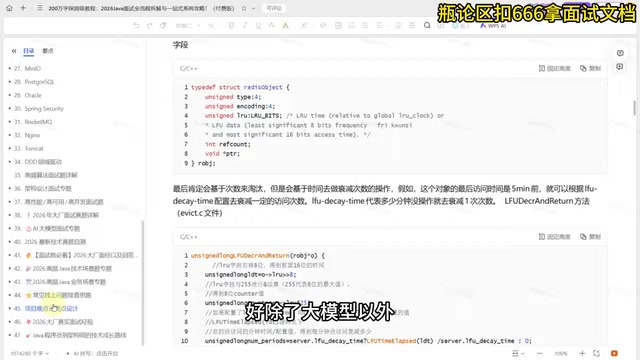The image size is (640, 360).
Task: Open the chevron dropdown next to the star
Action: 253,8
